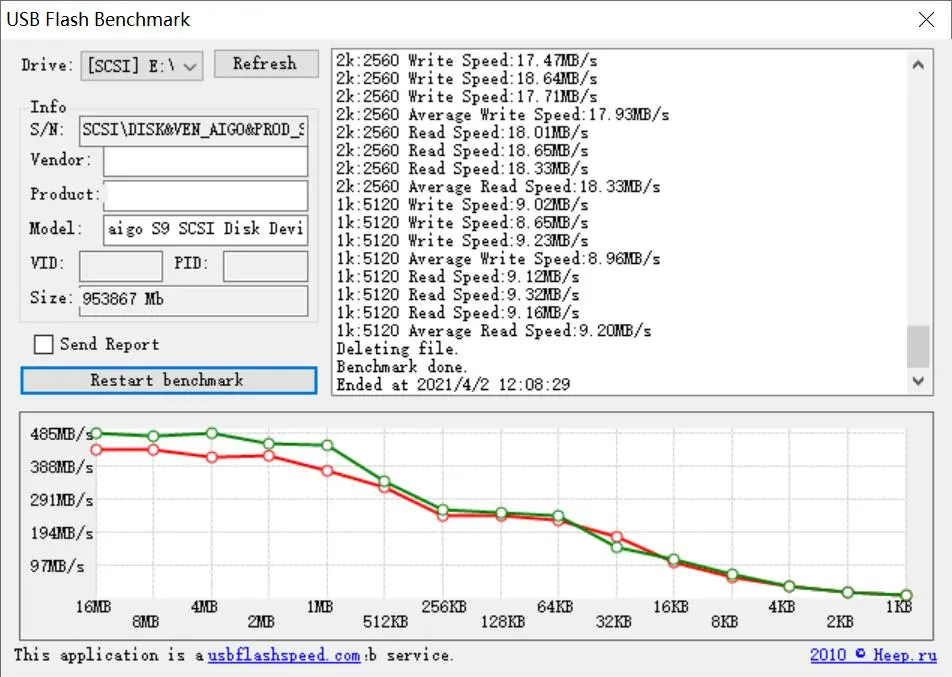Viewport: 952px width, 677px height.
Task: Click the empty Vendor field
Action: click(205, 161)
